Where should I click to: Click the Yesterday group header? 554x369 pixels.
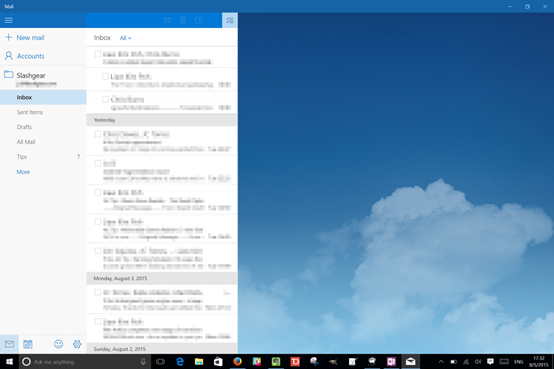click(162, 120)
